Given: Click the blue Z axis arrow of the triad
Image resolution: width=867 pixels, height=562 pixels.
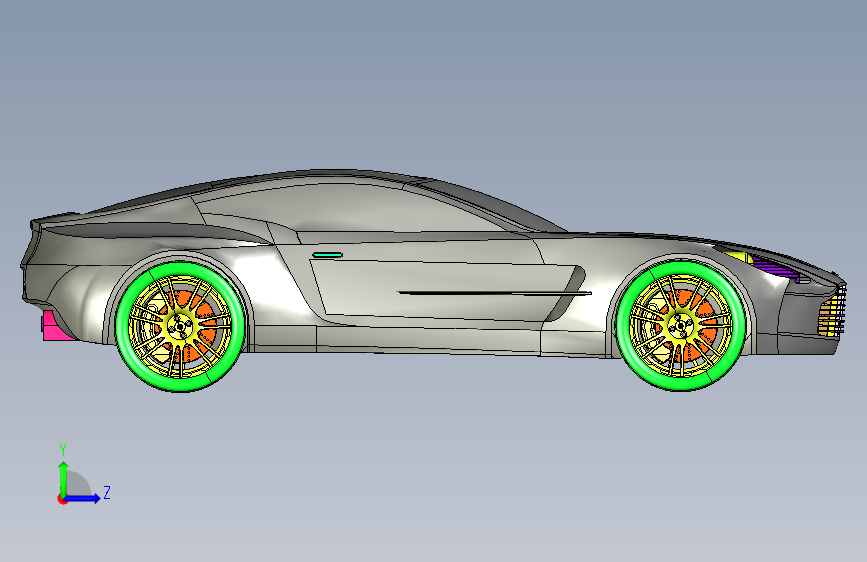Looking at the screenshot, I should coord(83,498).
